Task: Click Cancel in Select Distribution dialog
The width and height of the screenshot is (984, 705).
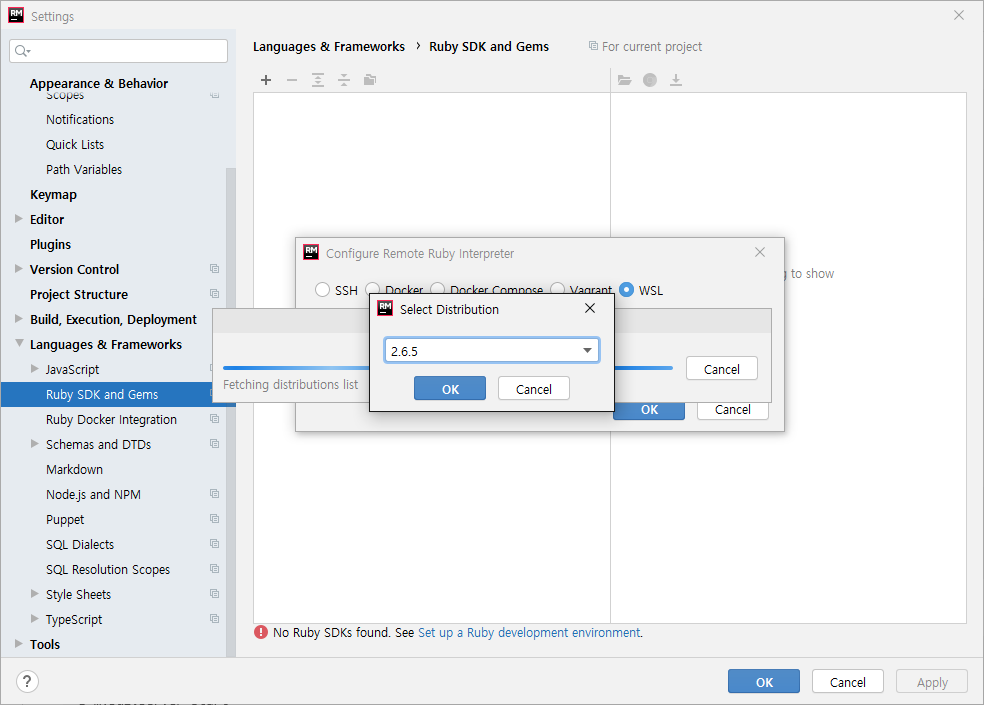Action: pyautogui.click(x=533, y=389)
